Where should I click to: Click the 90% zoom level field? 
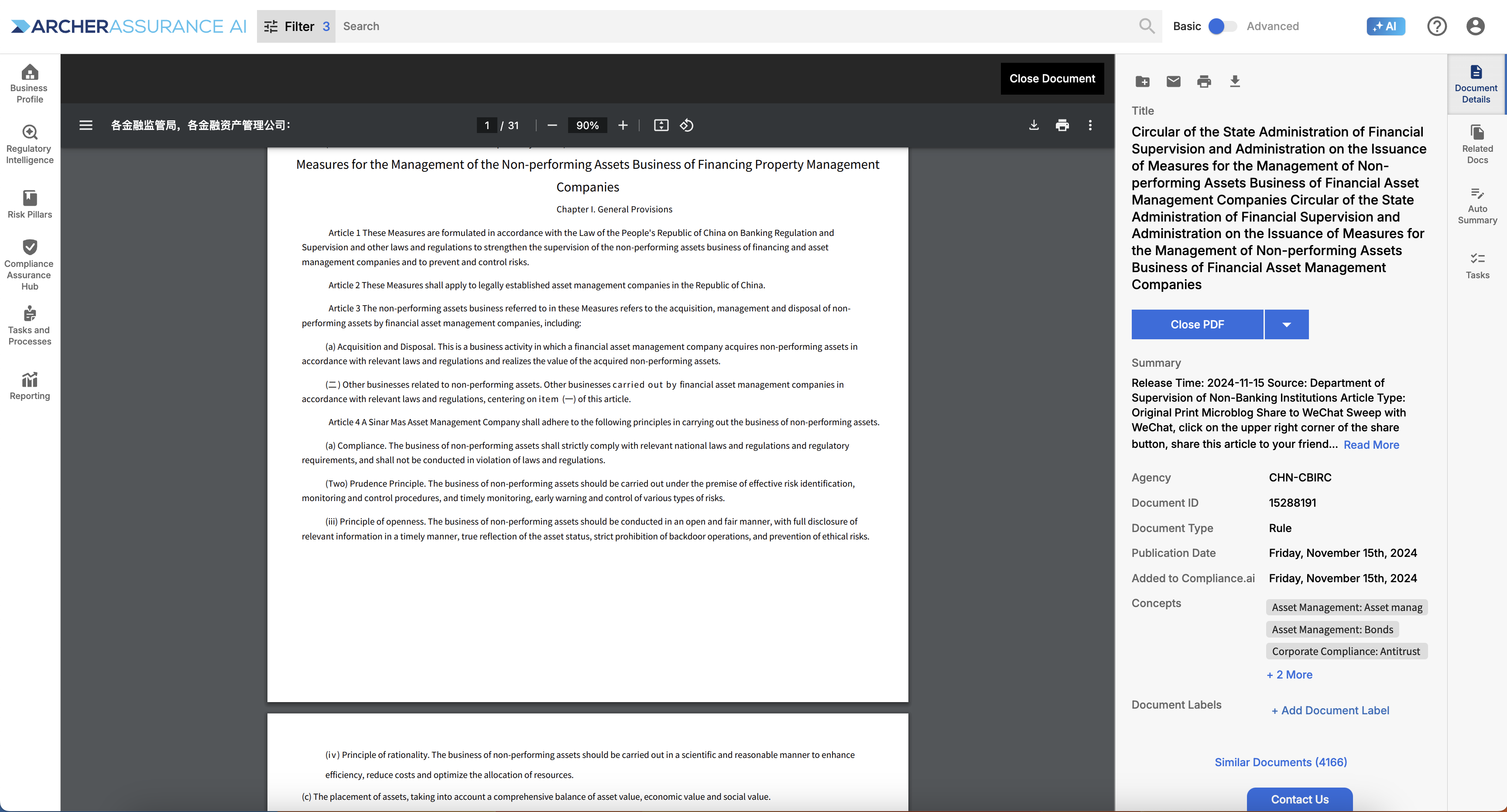[x=587, y=125]
